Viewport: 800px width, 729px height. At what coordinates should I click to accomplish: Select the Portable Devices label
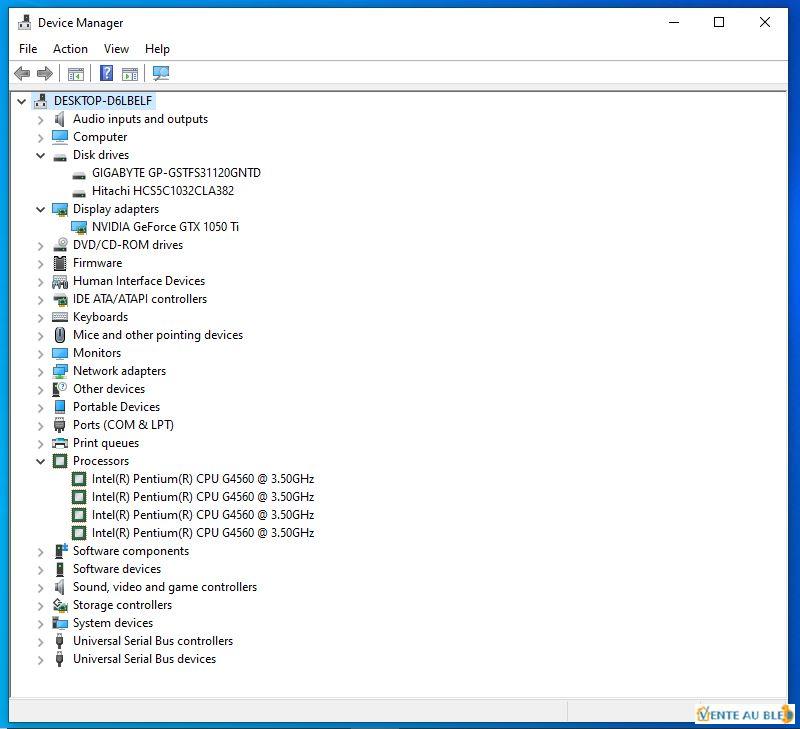(116, 407)
